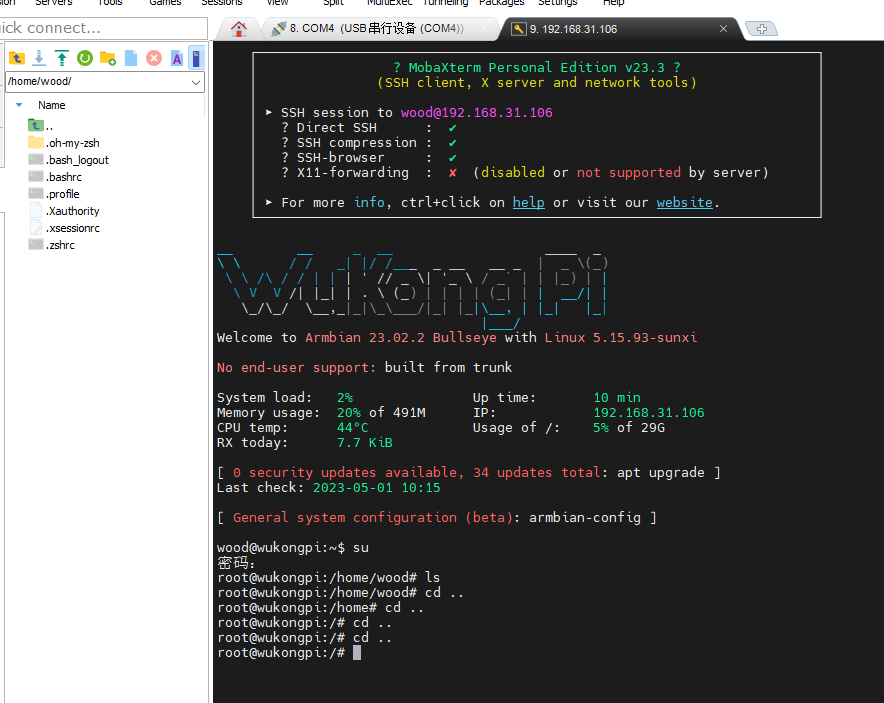Click the 'help' link in the terminal banner
The width and height of the screenshot is (884, 703).
pos(528,202)
